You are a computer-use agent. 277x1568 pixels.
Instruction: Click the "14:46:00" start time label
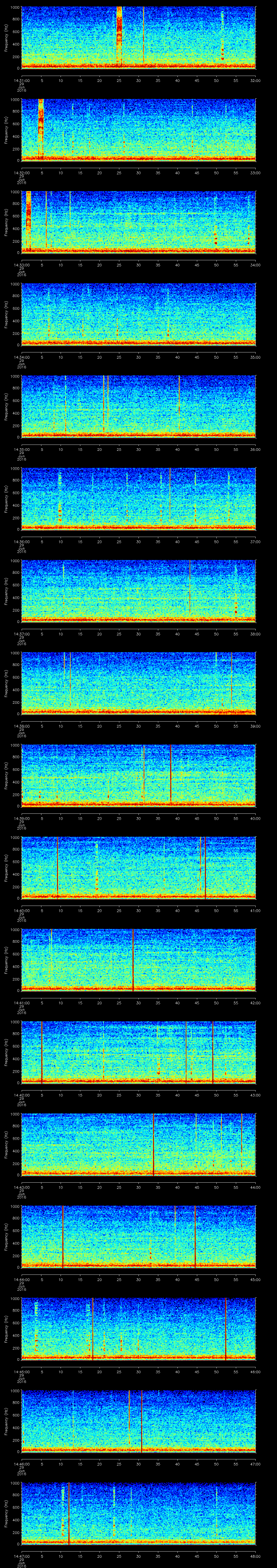tap(21, 1464)
